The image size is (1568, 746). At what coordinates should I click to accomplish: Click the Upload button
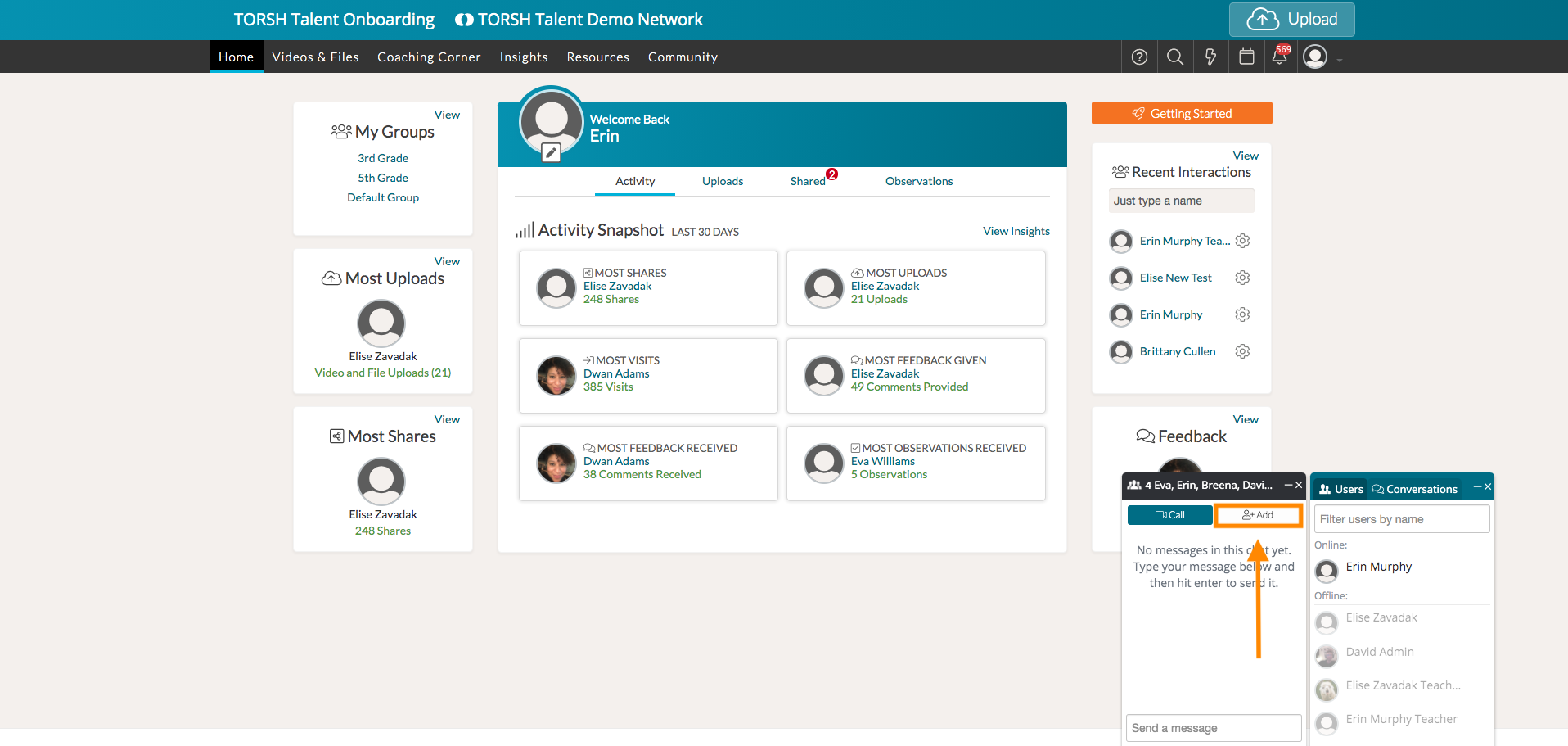click(x=1291, y=20)
